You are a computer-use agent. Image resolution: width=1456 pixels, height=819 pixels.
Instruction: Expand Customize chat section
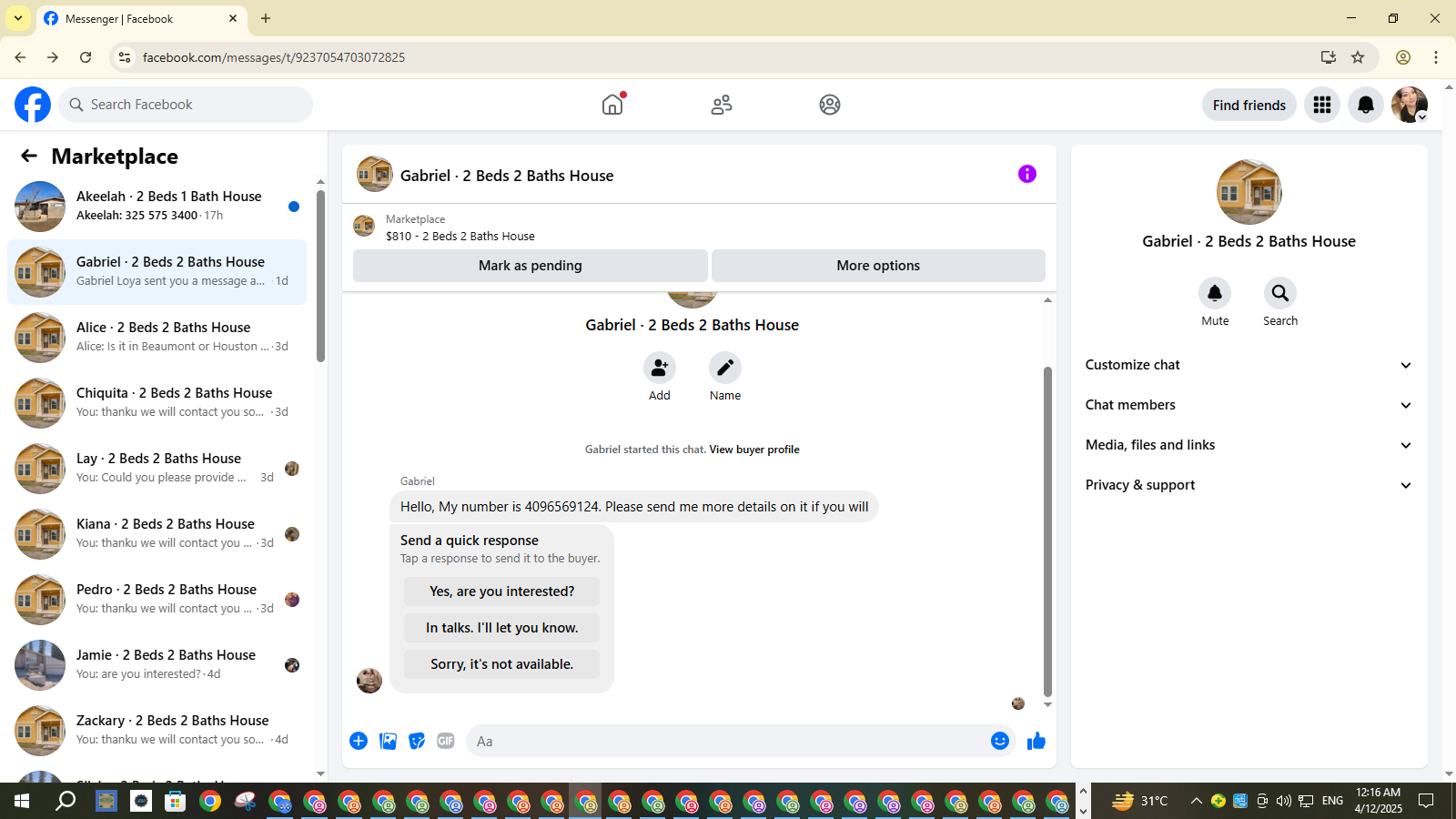[1249, 365]
